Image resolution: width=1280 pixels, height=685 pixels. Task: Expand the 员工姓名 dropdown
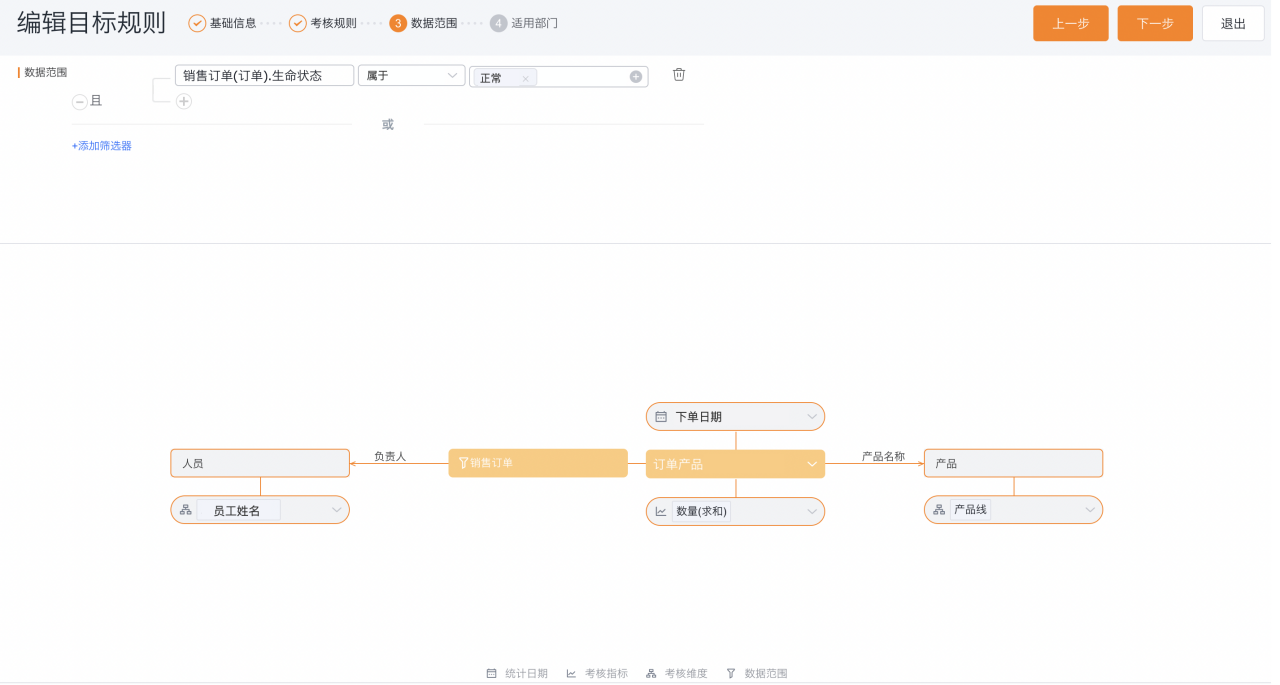pos(337,510)
